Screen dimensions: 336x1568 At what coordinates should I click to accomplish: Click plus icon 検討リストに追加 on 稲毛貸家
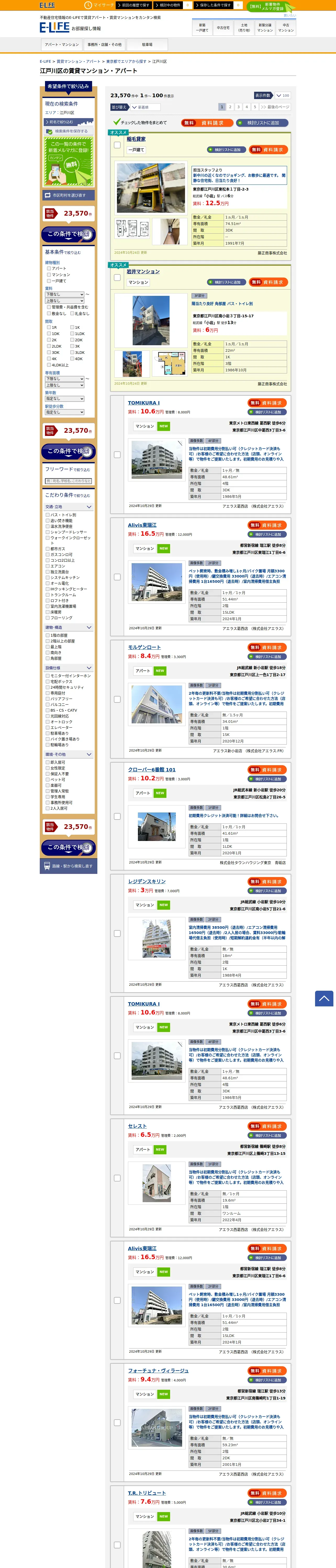(x=227, y=150)
